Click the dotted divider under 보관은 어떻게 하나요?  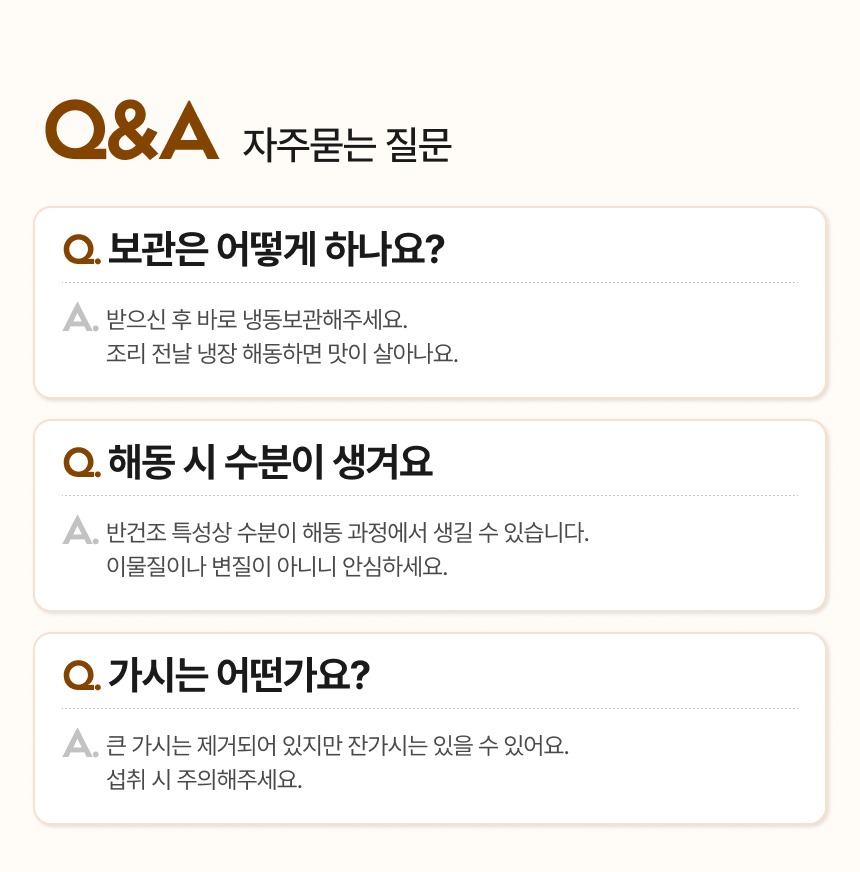430,283
